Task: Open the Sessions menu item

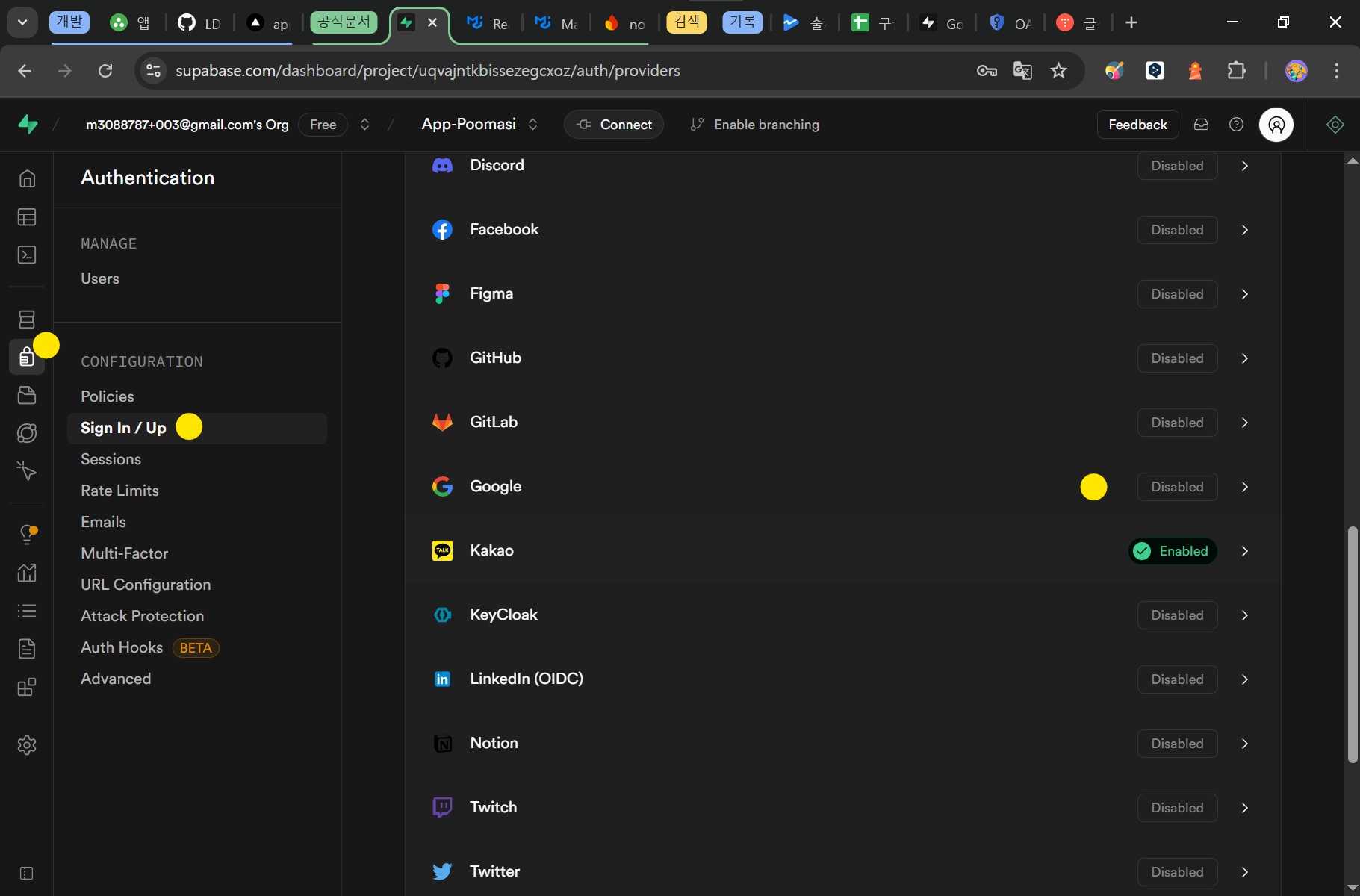Action: (x=111, y=459)
